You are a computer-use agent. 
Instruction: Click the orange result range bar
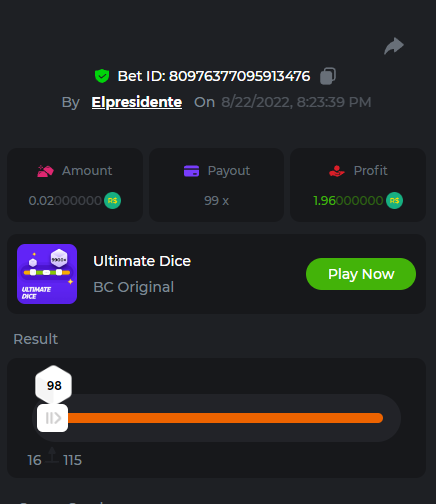click(x=225, y=418)
